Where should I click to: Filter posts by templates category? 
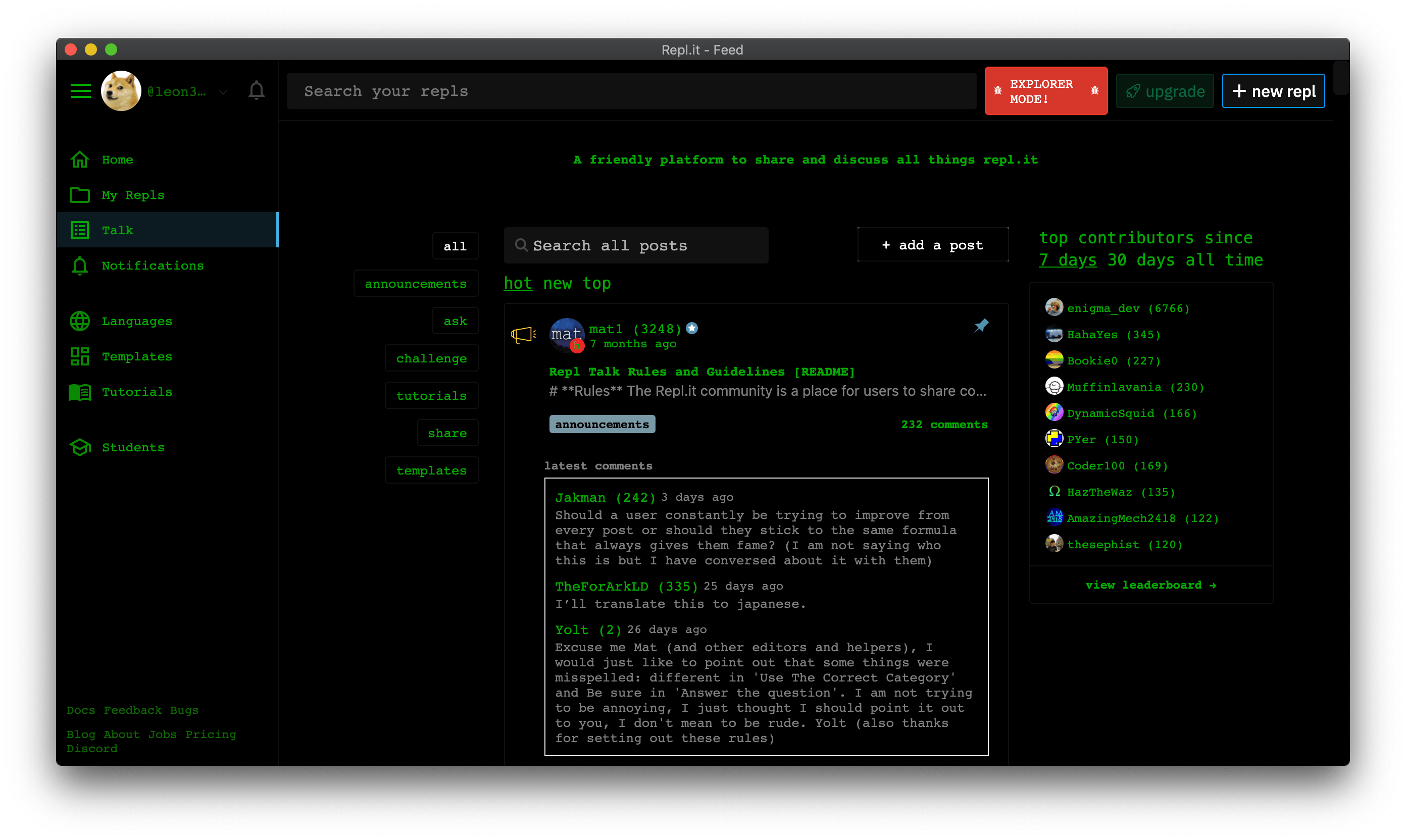pos(431,470)
